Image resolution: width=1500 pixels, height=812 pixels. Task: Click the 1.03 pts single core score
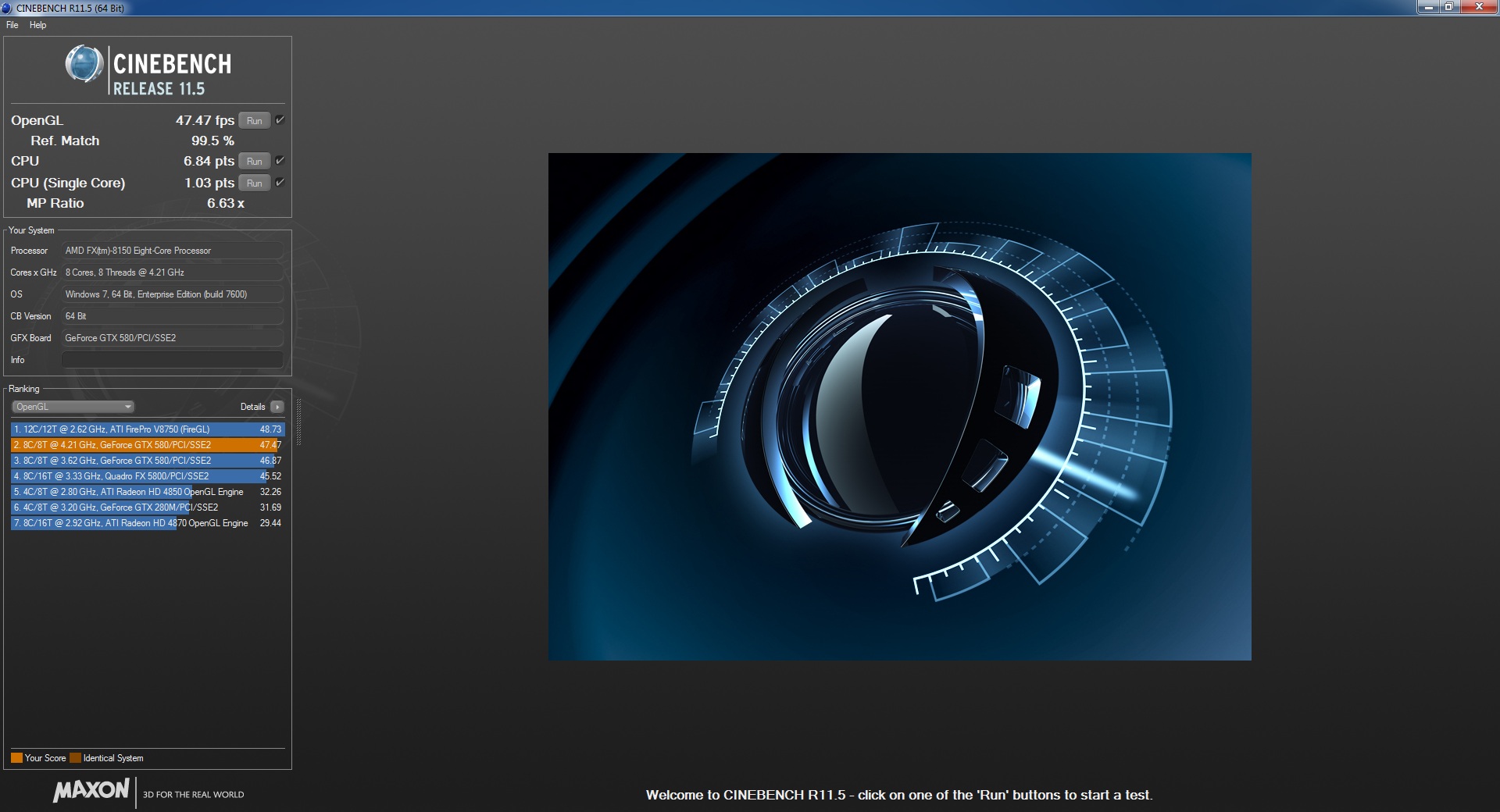click(x=209, y=183)
